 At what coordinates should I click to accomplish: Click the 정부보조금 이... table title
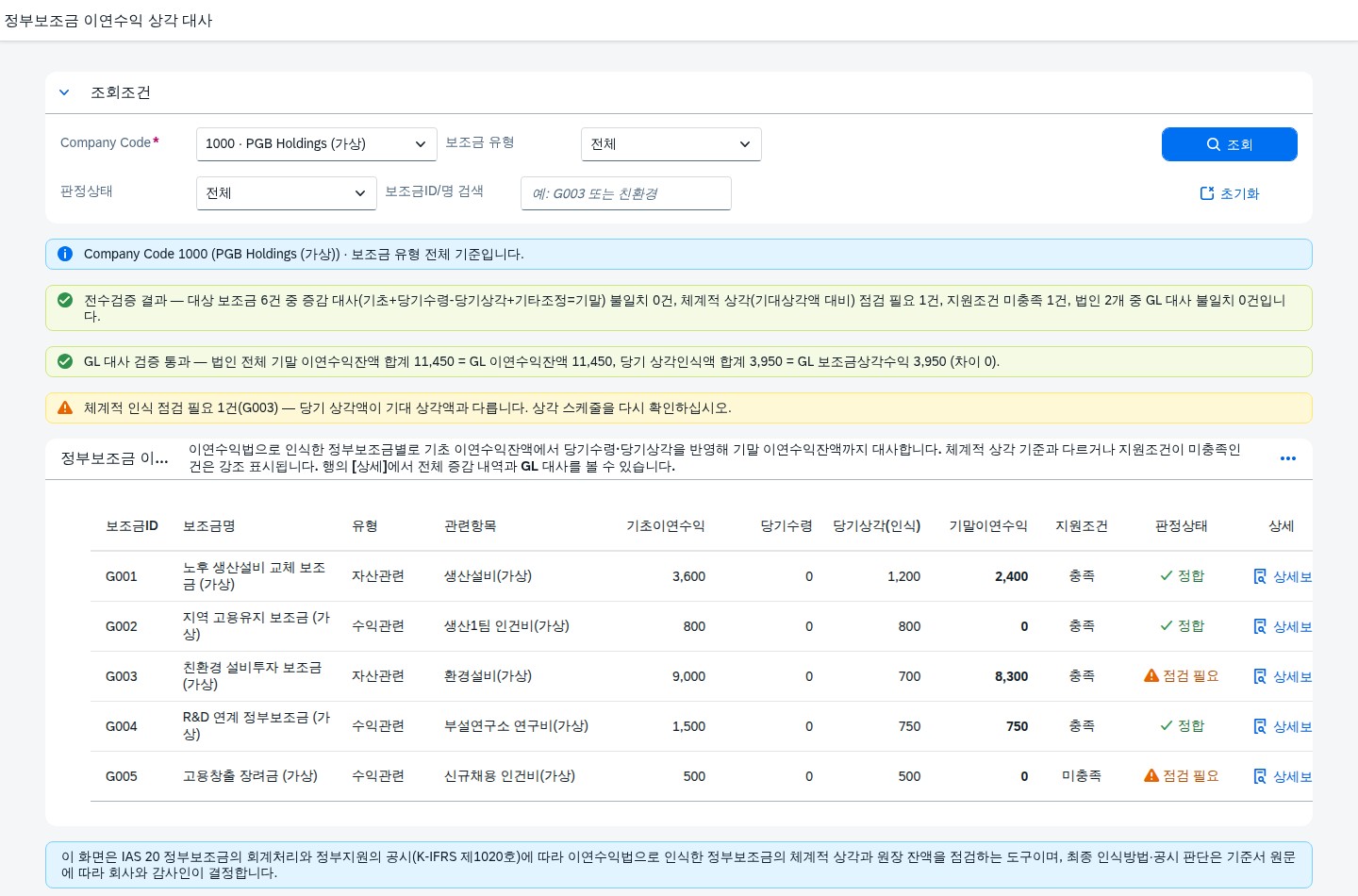115,458
